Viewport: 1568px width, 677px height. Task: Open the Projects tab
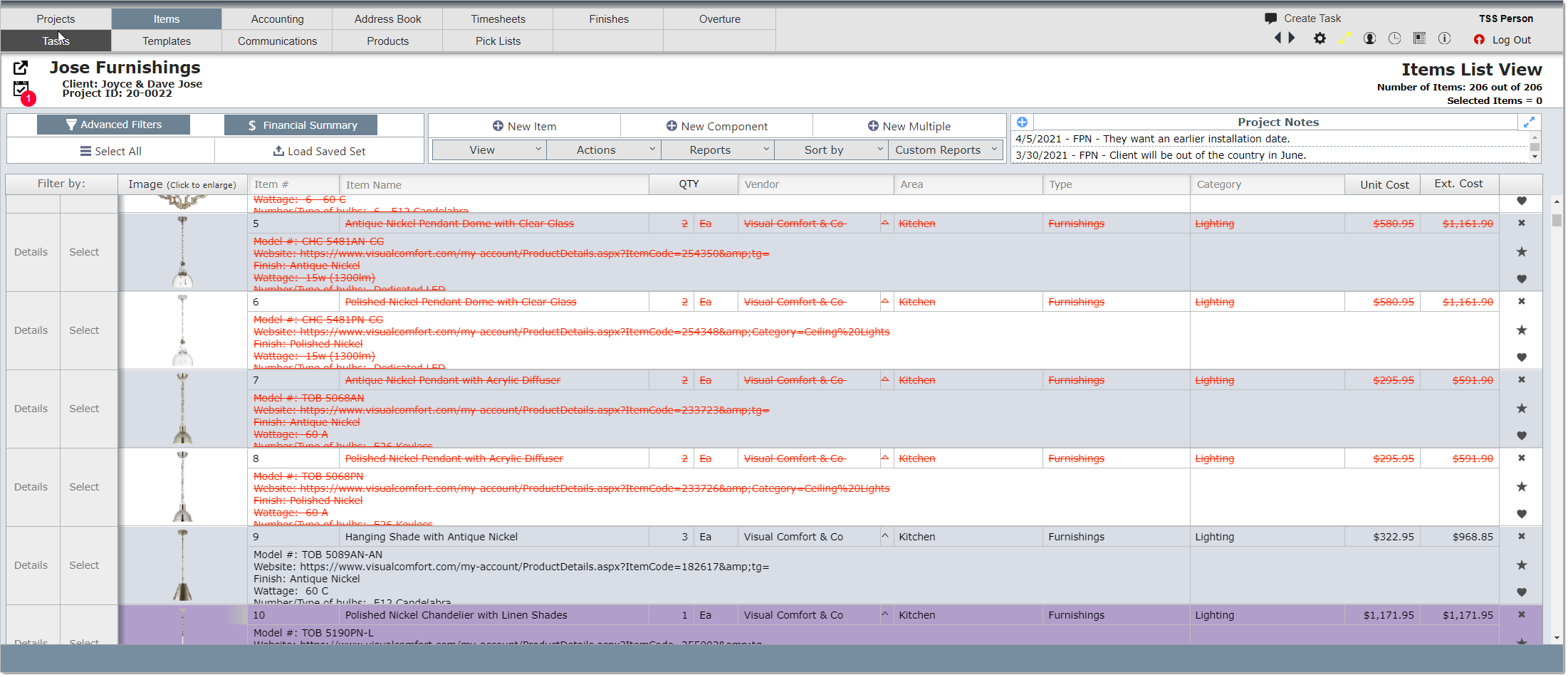(x=56, y=19)
